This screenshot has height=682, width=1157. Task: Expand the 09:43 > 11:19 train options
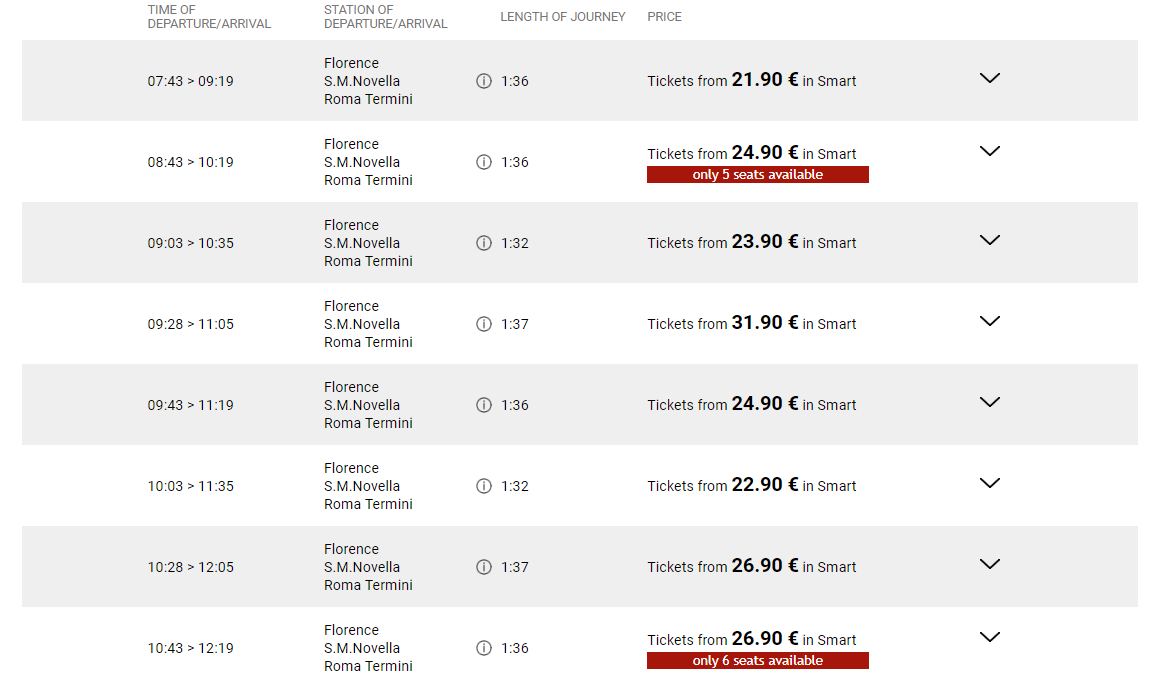[x=990, y=402]
